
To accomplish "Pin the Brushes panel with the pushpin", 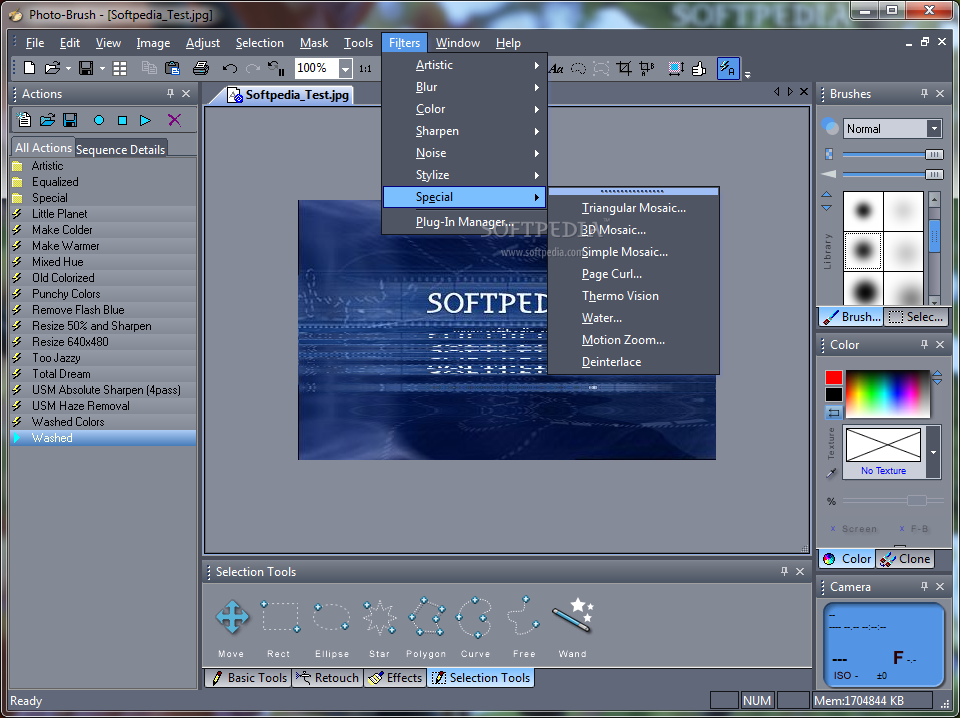I will [x=924, y=94].
